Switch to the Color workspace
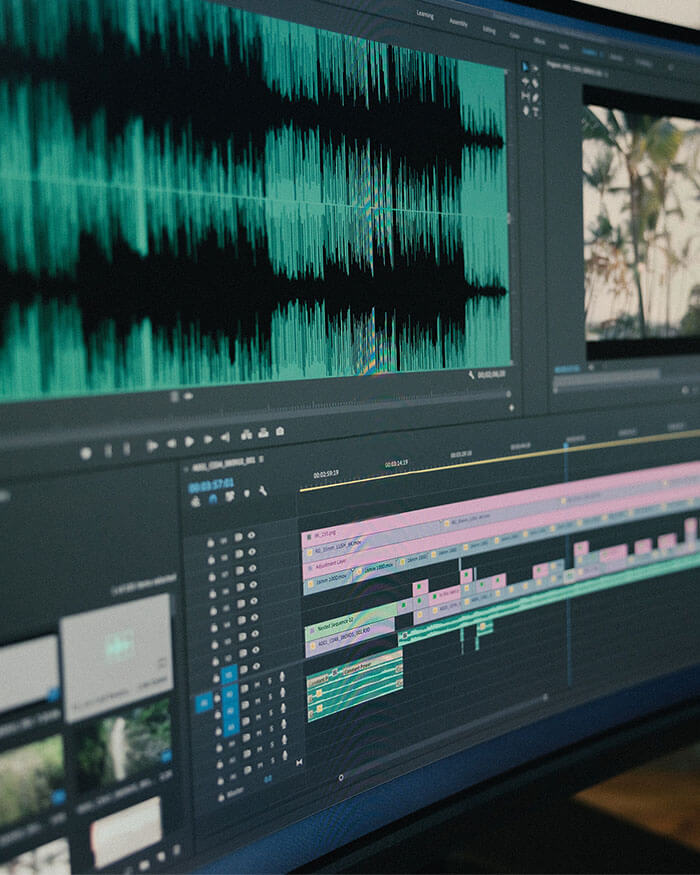The image size is (700, 875). (515, 36)
